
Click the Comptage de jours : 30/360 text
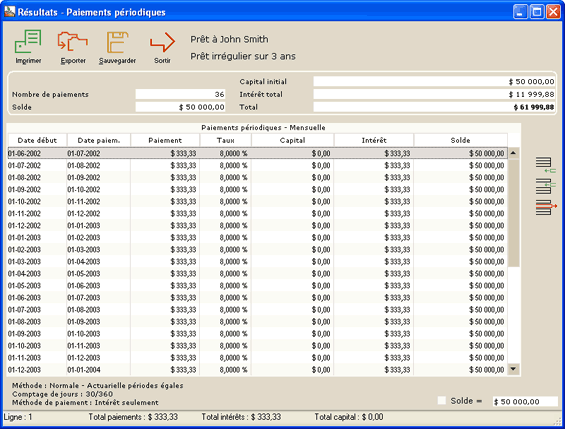(x=62, y=394)
